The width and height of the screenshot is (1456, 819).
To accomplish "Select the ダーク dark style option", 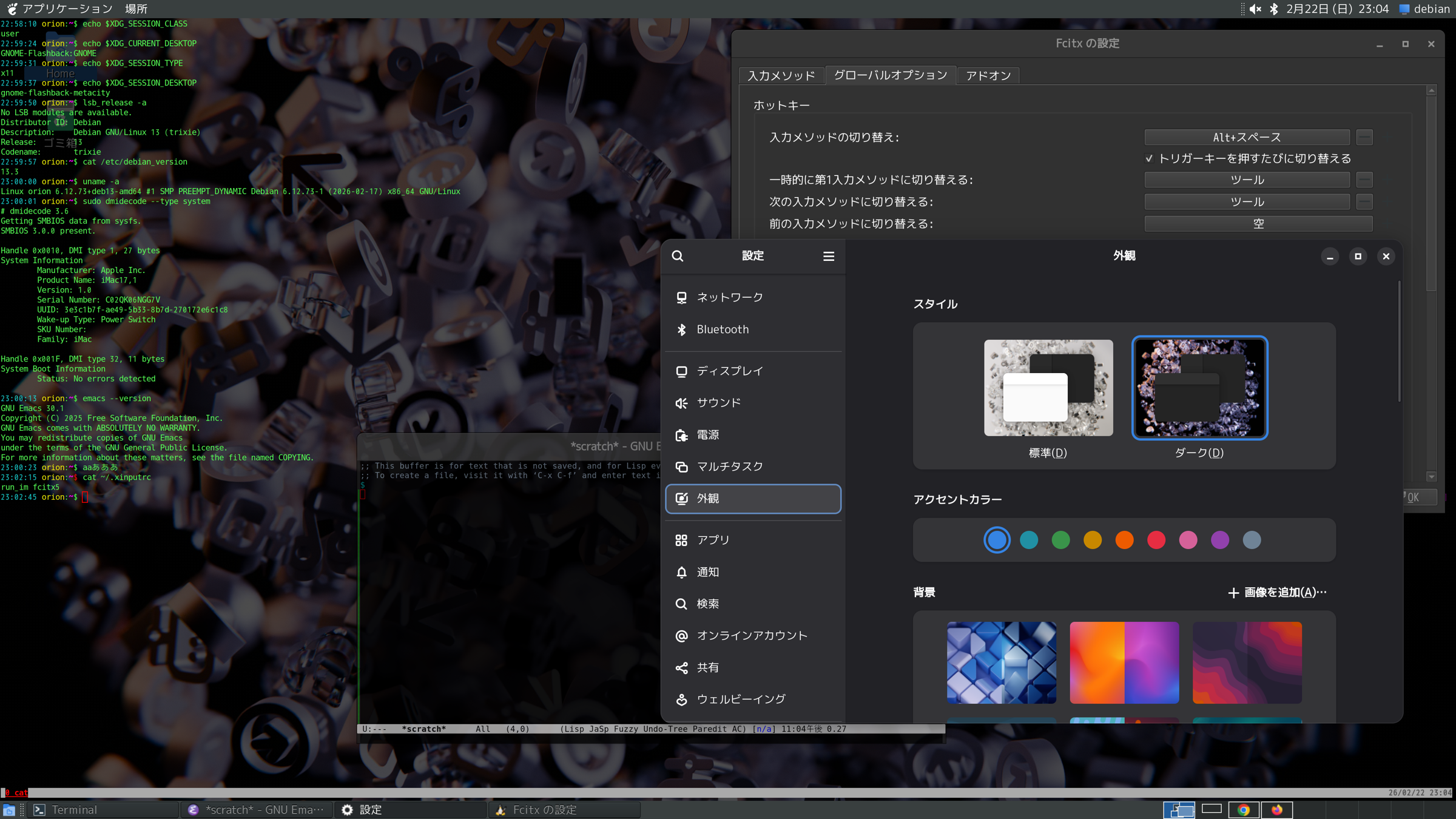I will 1199,388.
